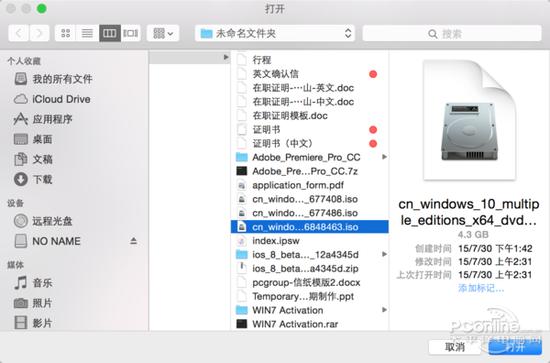Screen dimensions: 550x363
Task: Switch to icon view in toolbar
Action: [66, 33]
